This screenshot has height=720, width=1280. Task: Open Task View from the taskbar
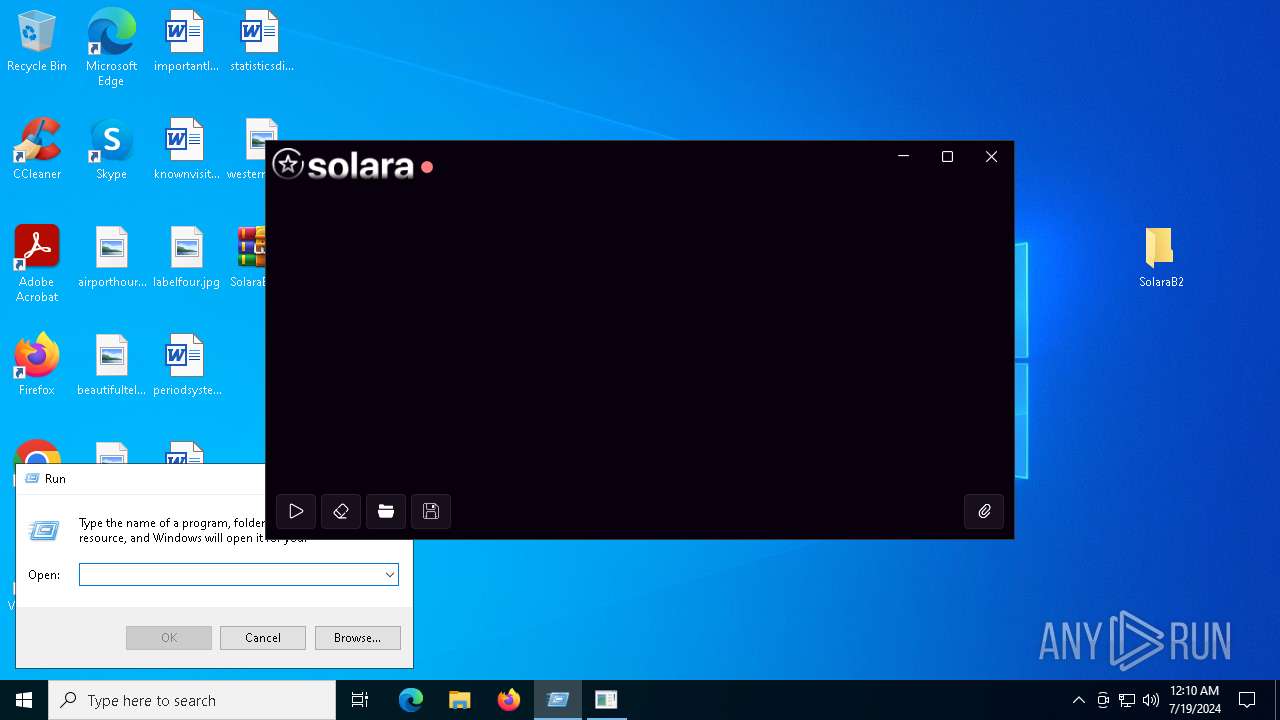coord(360,700)
